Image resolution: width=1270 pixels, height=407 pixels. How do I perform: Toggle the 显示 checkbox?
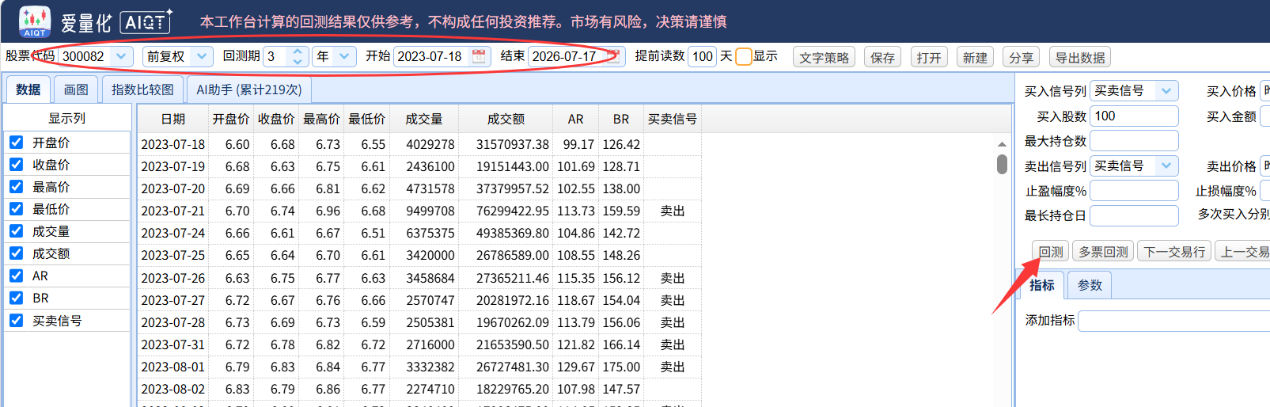[744, 56]
